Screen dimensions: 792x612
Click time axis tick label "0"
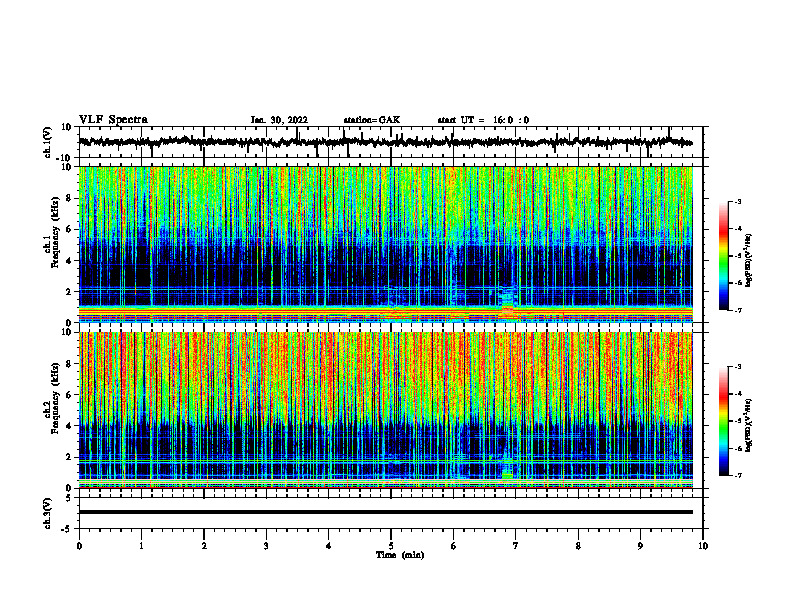[x=79, y=546]
